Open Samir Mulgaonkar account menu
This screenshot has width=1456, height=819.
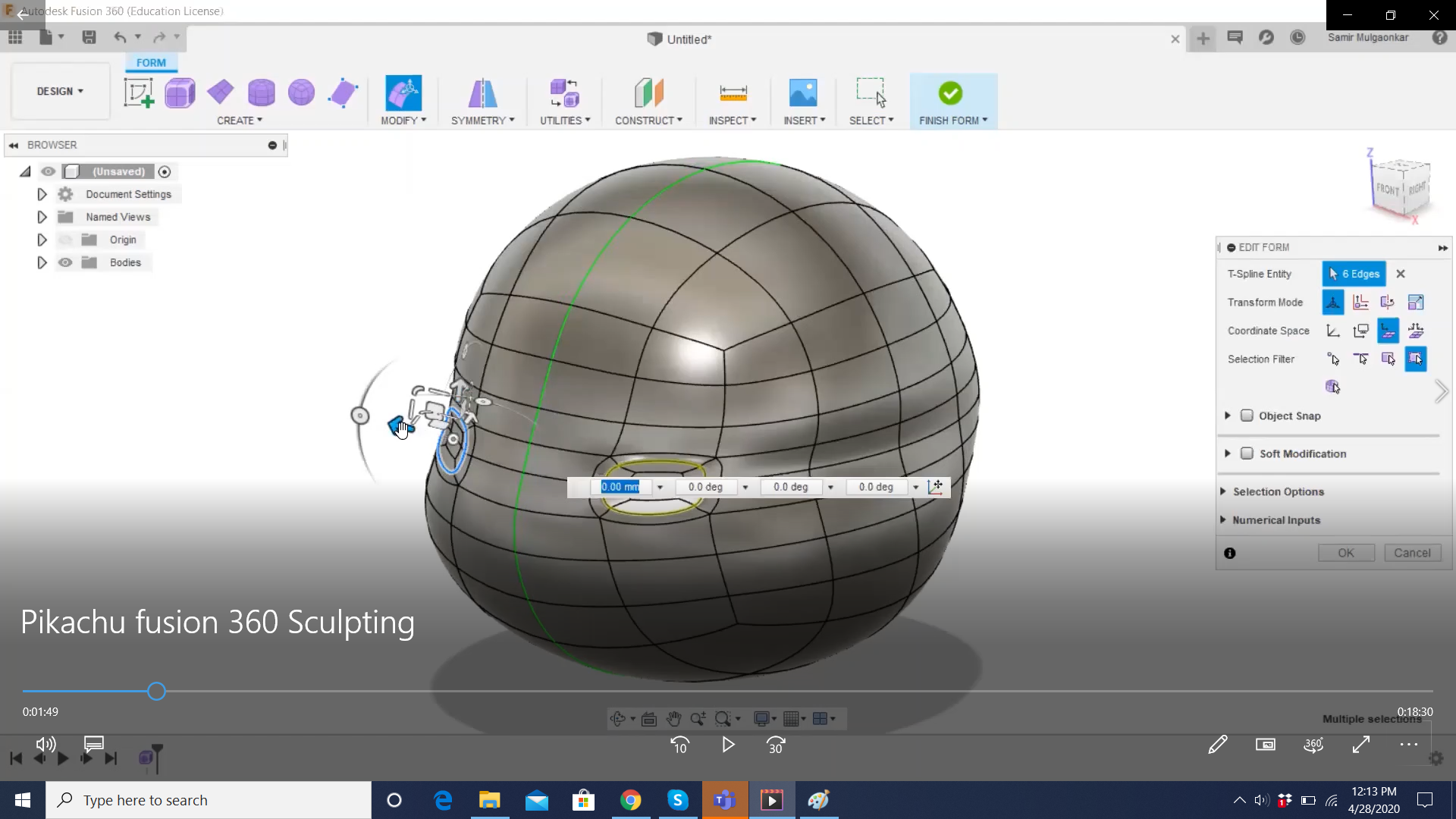click(x=1368, y=37)
